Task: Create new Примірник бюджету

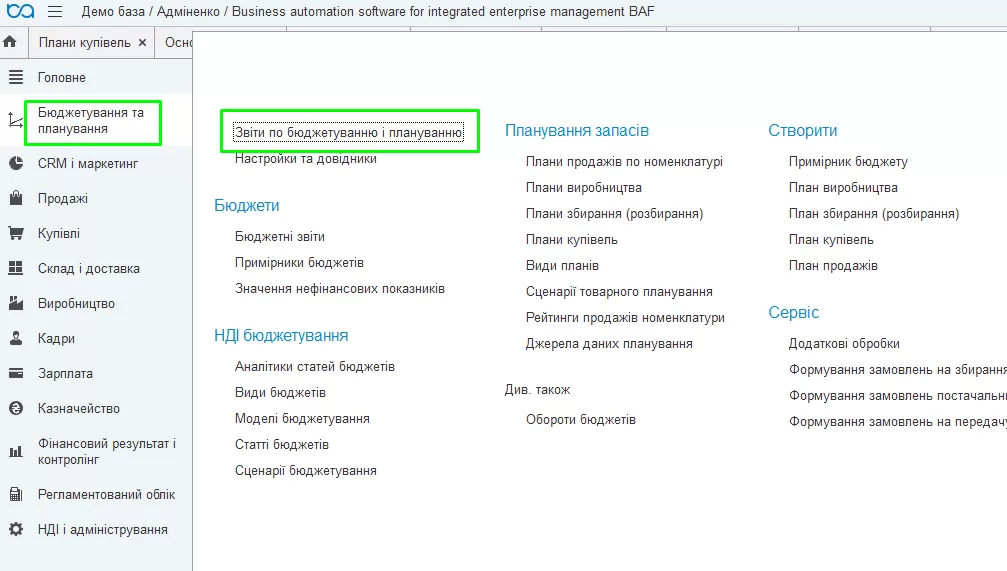Action: pyautogui.click(x=848, y=162)
